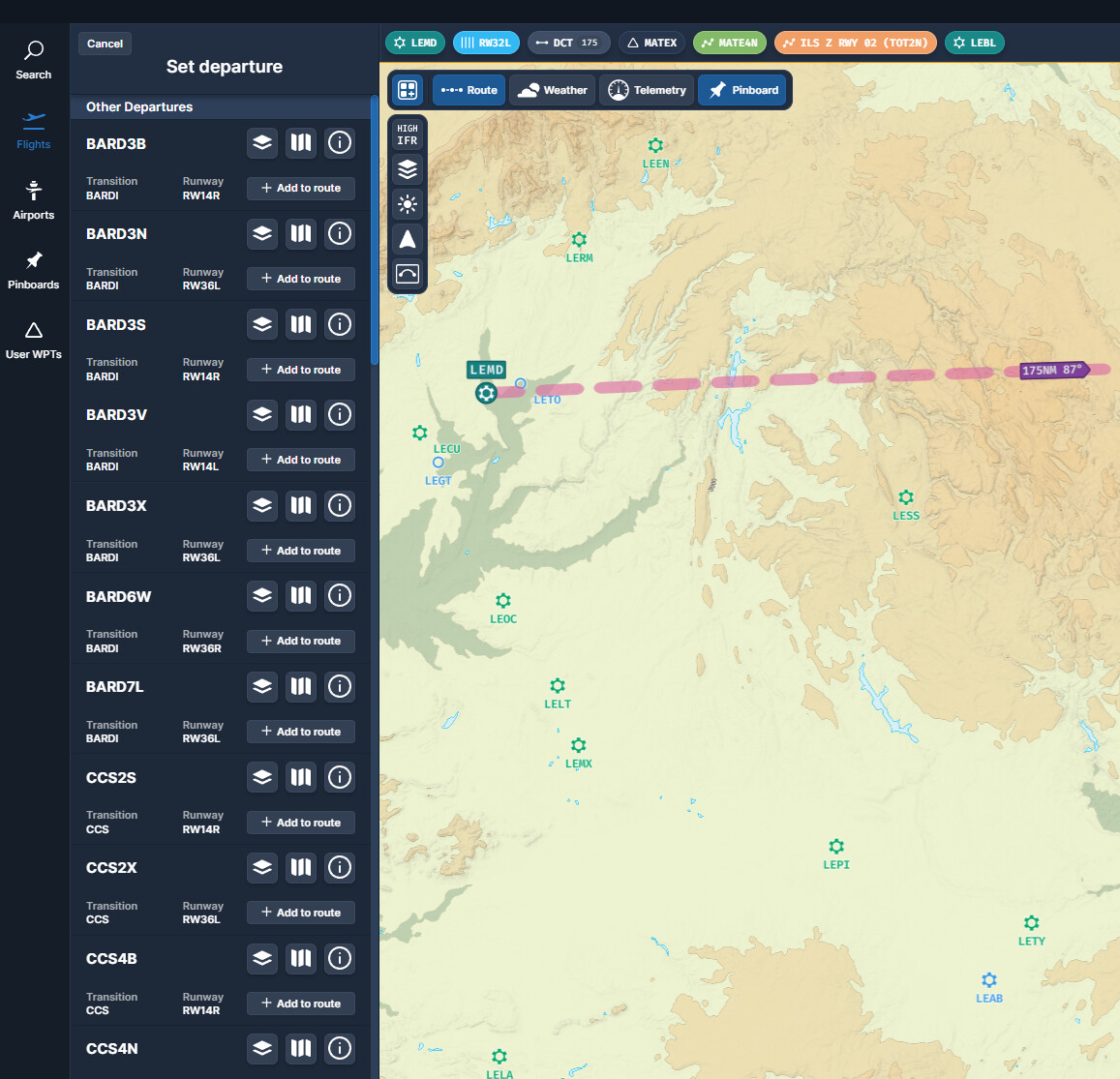View BARD3N info icon
This screenshot has height=1079, width=1120.
click(339, 233)
